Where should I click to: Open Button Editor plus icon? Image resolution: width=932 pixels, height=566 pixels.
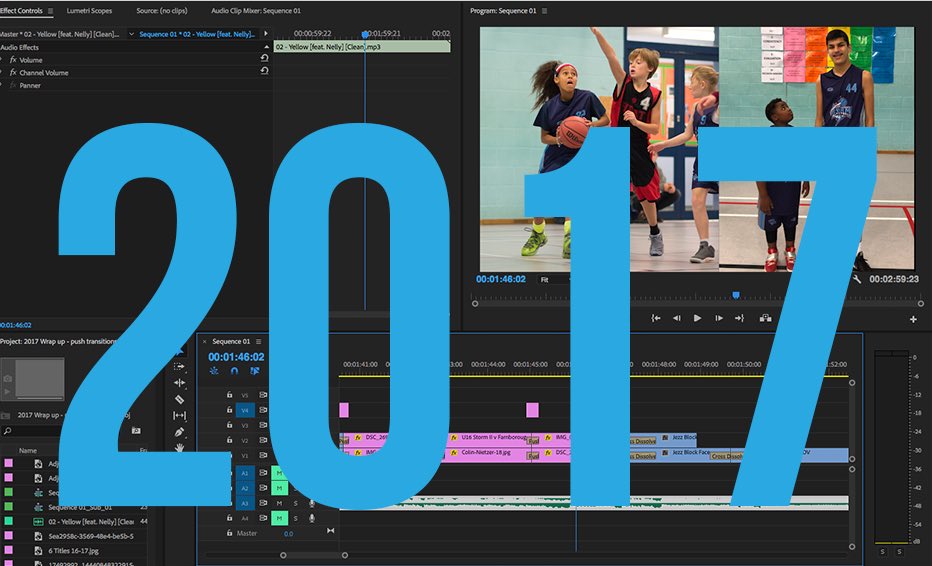tap(913, 319)
